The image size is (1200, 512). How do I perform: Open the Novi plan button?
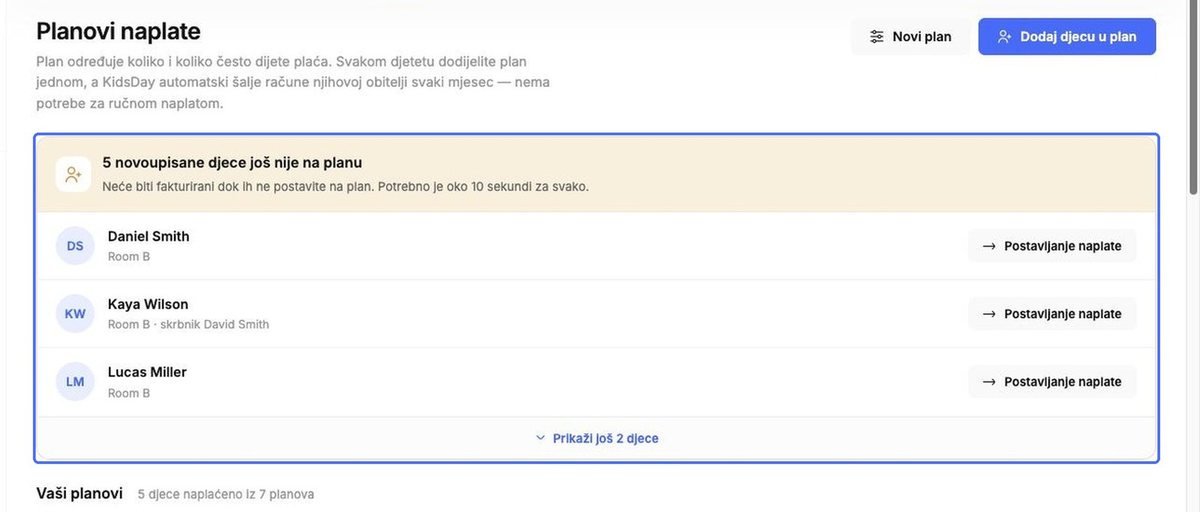coord(910,37)
